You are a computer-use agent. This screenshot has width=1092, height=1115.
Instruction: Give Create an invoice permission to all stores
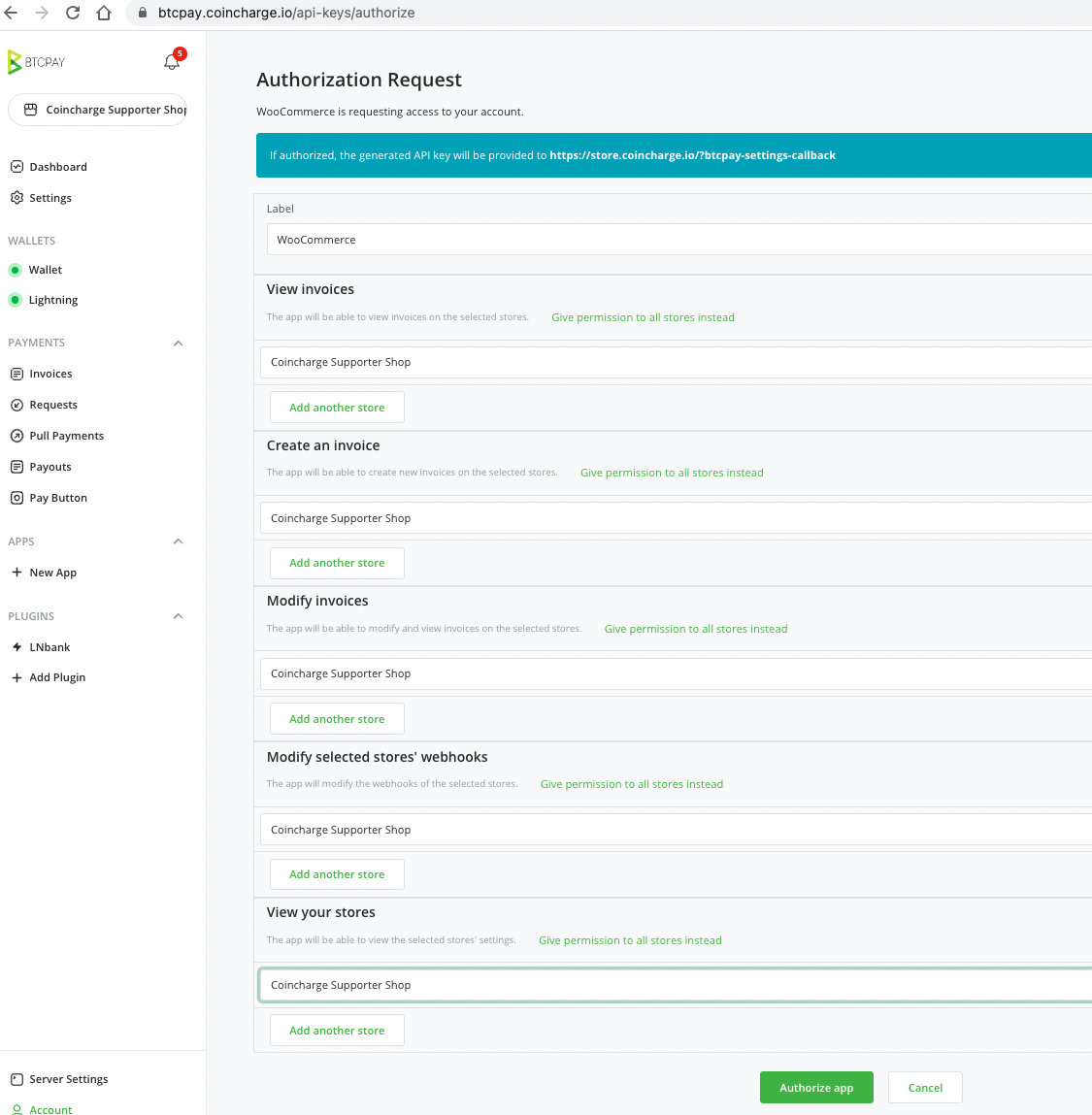[x=673, y=473]
